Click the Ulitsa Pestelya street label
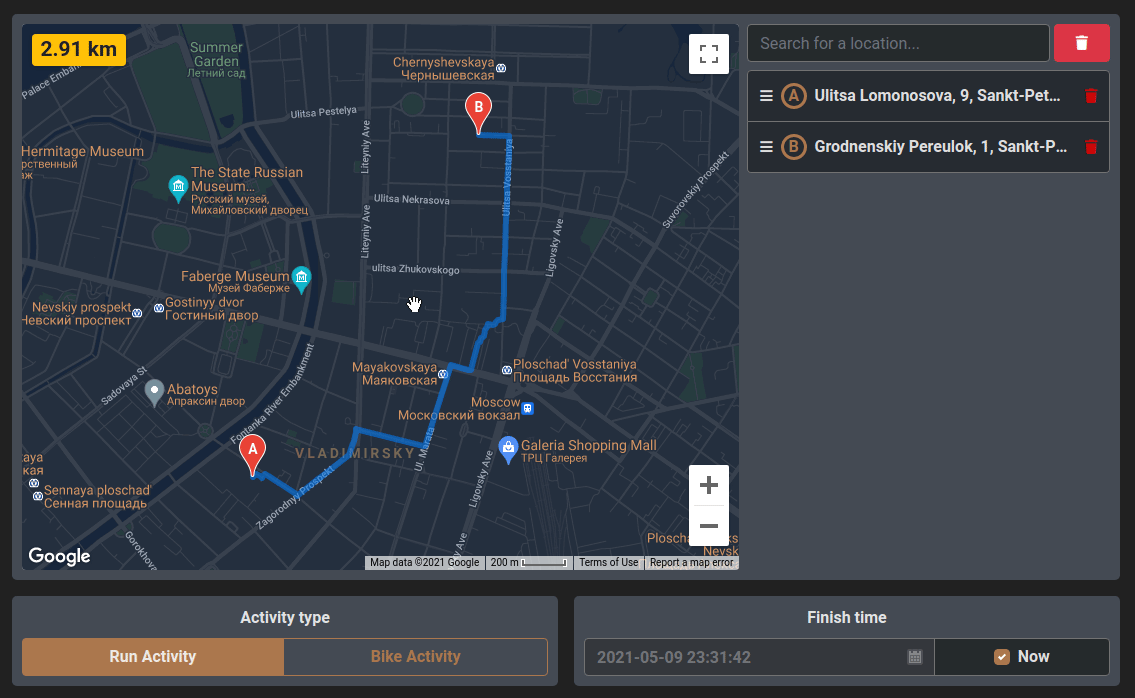The image size is (1135, 698). coord(324,112)
